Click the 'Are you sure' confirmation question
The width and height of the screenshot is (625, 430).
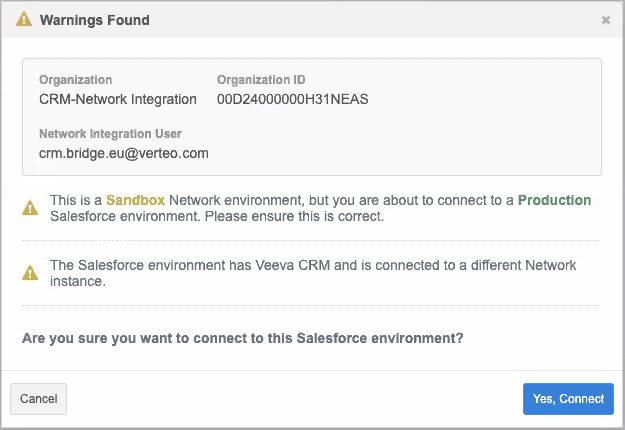243,338
